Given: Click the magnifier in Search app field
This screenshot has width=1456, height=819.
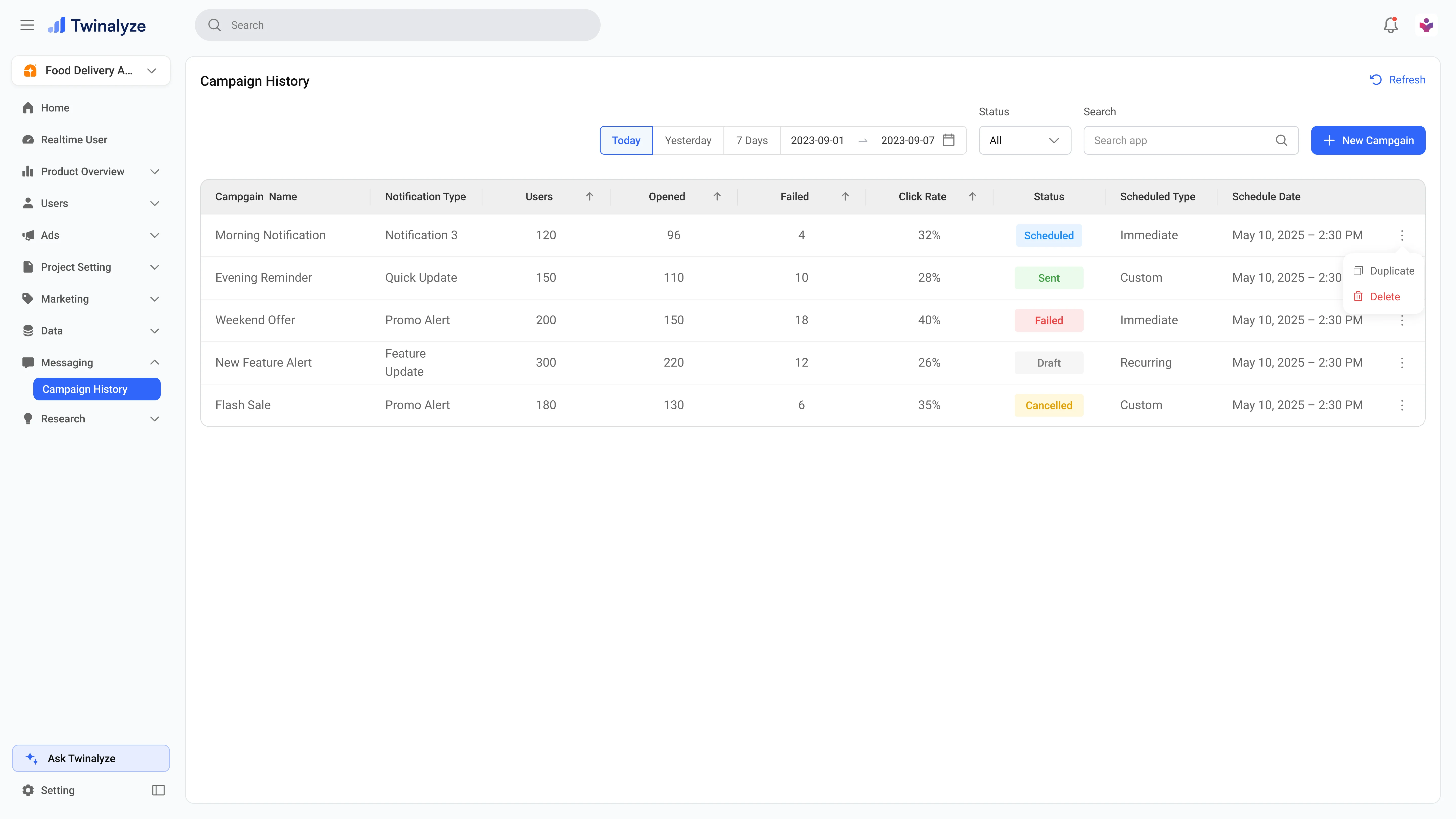Looking at the screenshot, I should 1281,140.
